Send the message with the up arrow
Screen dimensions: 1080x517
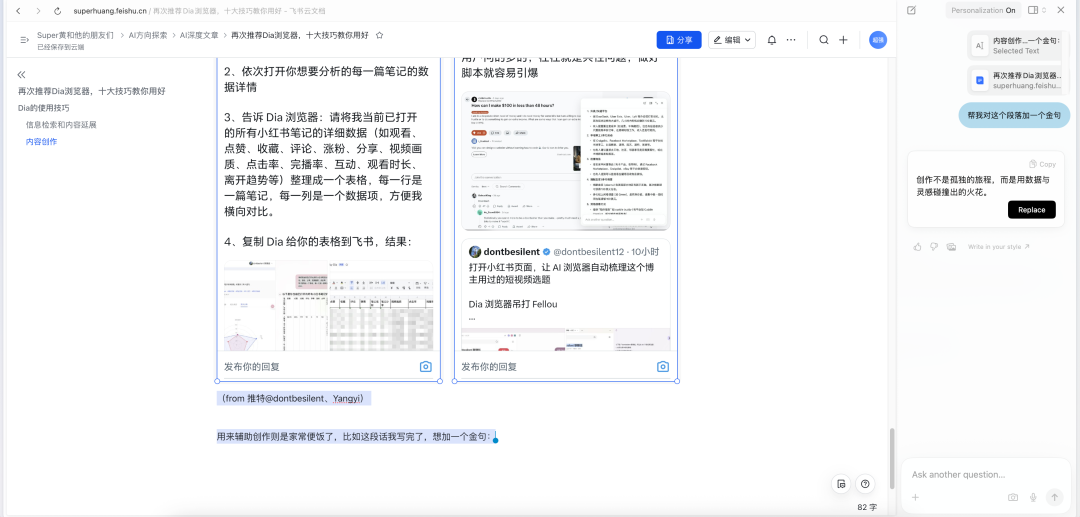1054,497
